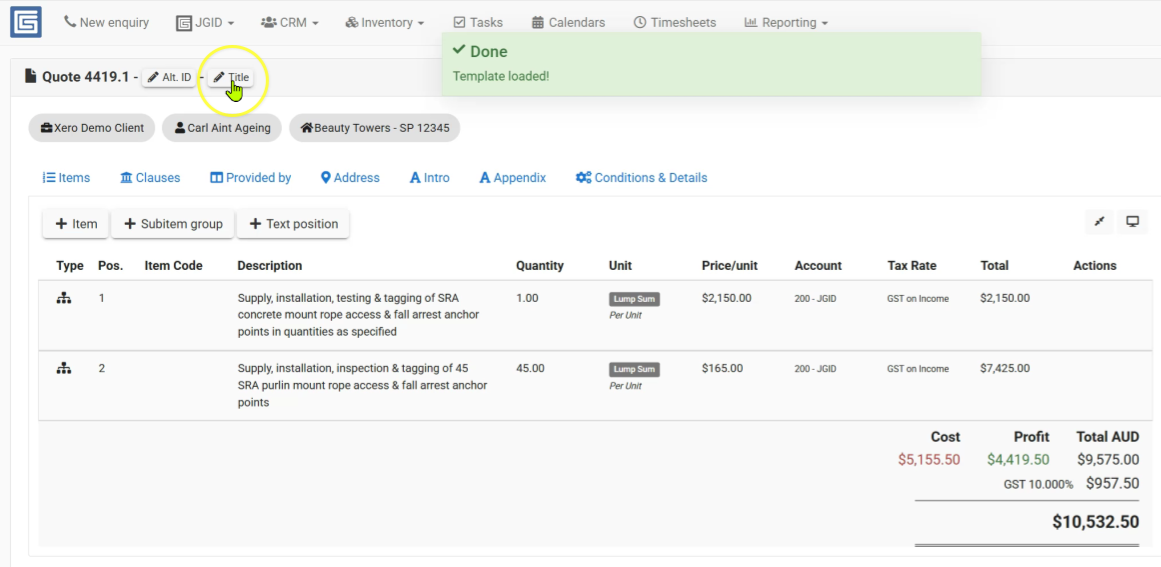The width and height of the screenshot is (1161, 567).
Task: Expand the JGID dropdown menu
Action: click(205, 22)
